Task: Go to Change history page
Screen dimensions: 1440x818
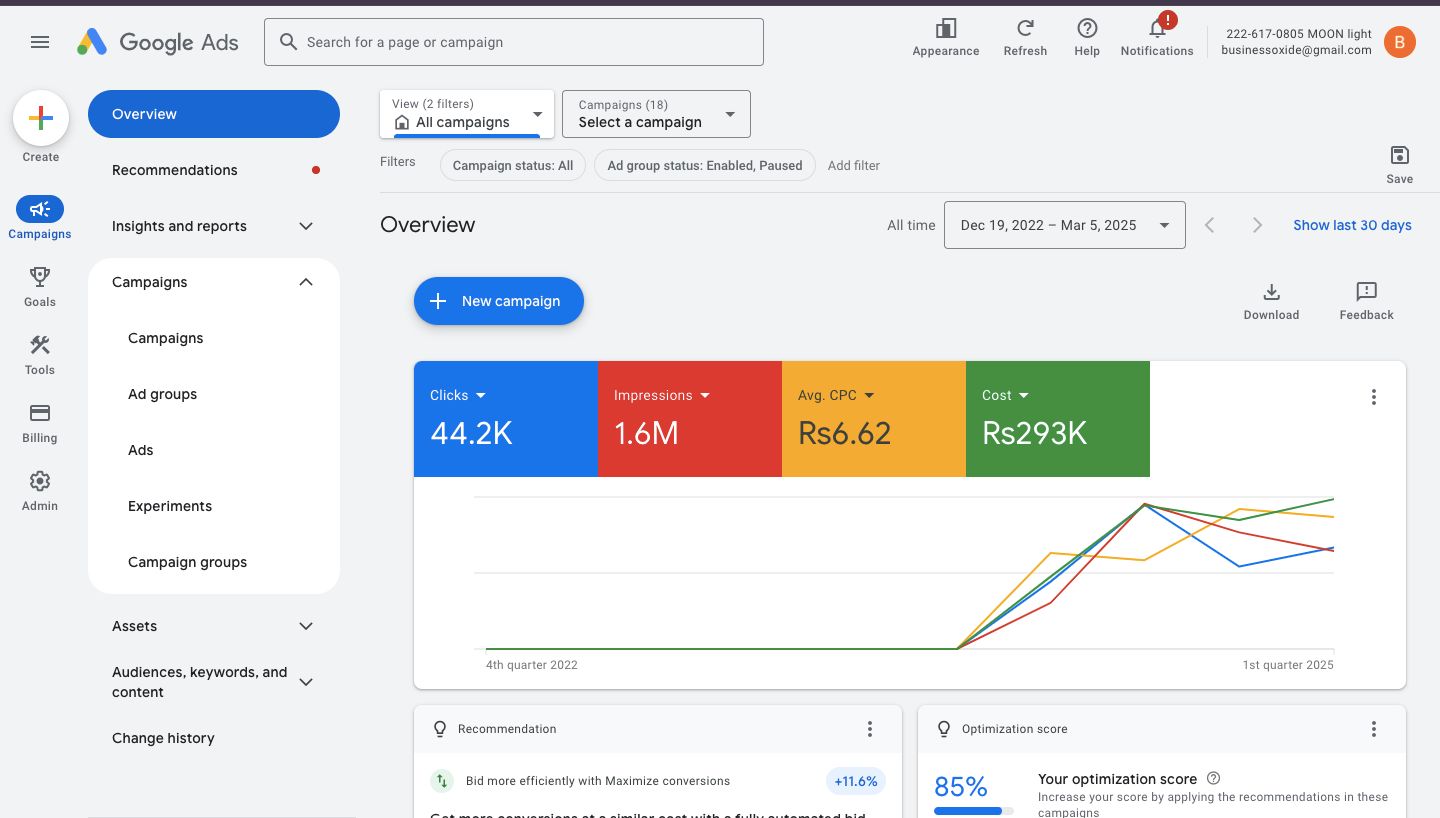Action: [163, 738]
